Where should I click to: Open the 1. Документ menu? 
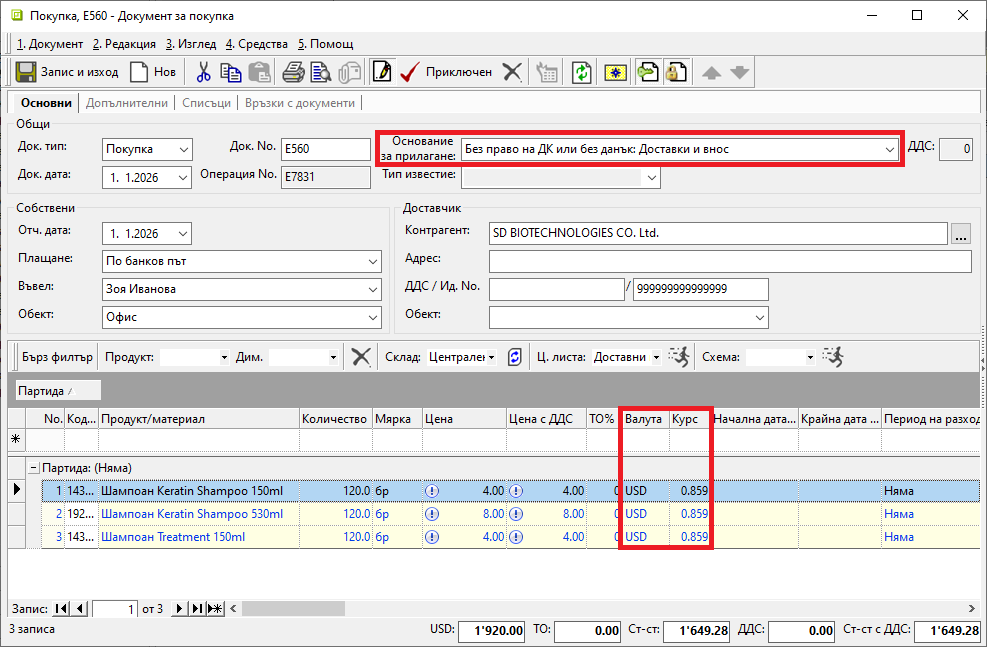click(50, 44)
